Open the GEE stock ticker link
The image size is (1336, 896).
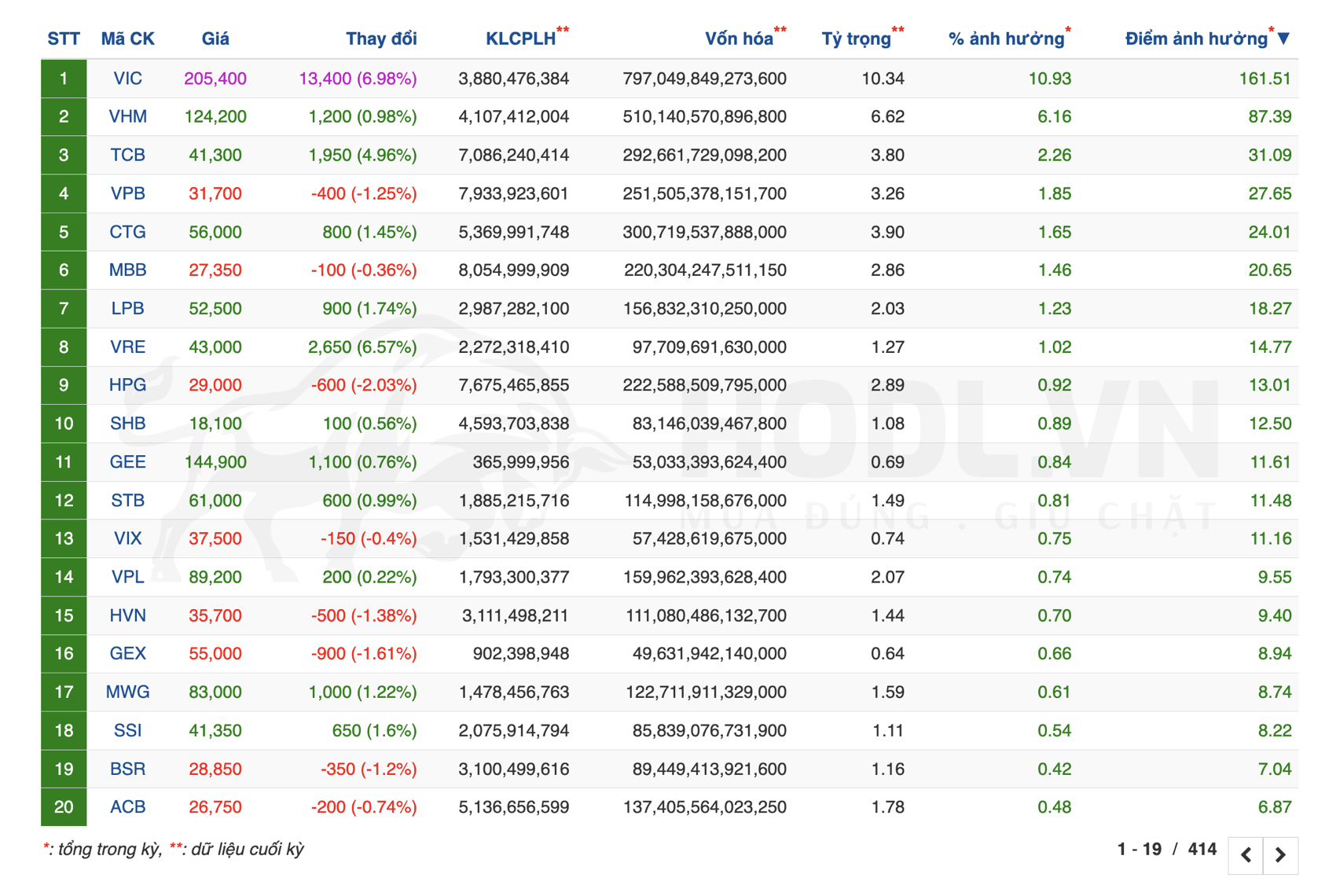point(127,462)
